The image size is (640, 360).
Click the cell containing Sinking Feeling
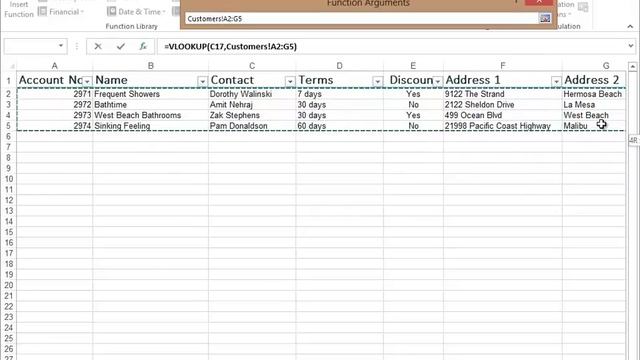[x=150, y=126]
